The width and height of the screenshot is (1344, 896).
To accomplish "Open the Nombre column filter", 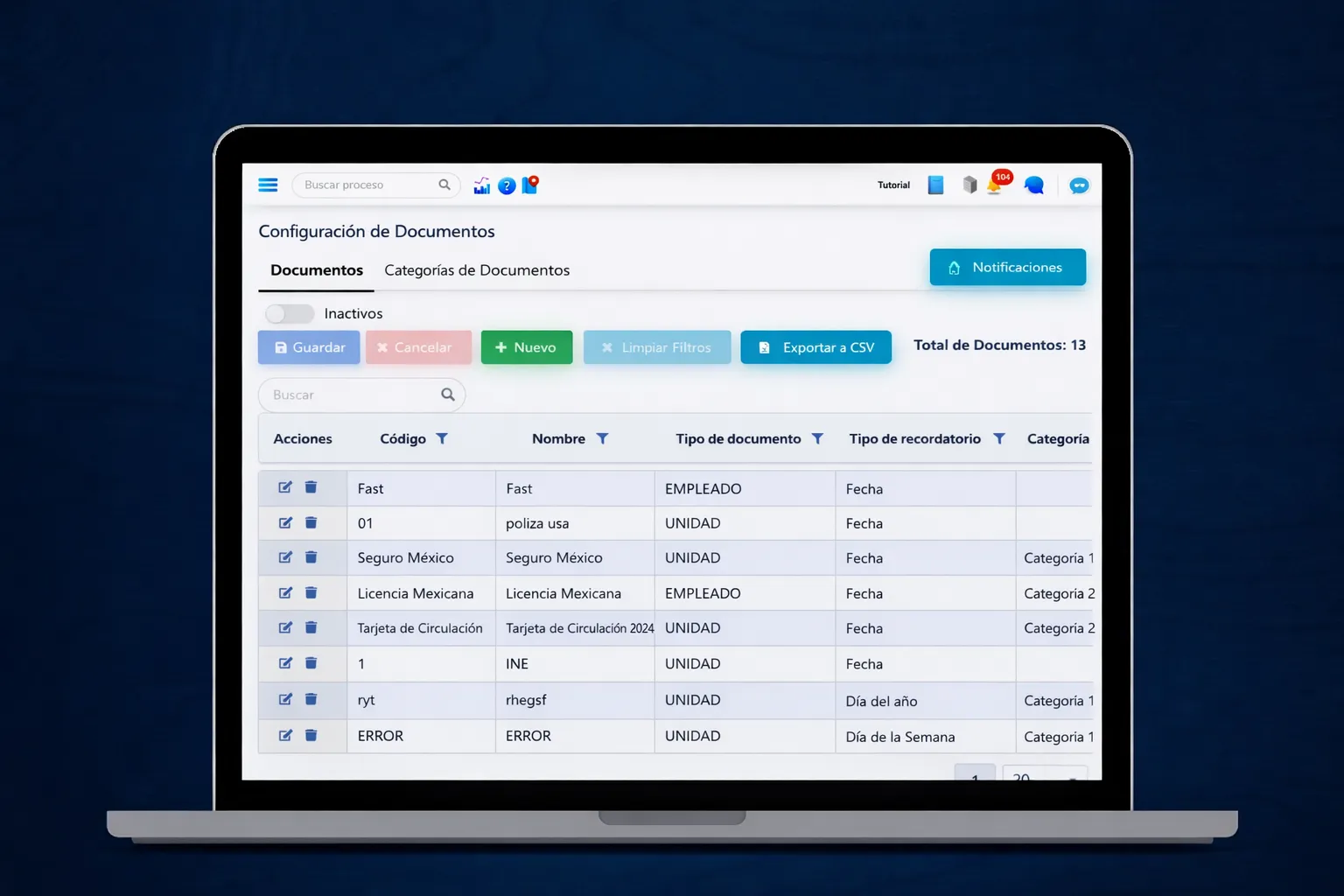I will point(602,438).
